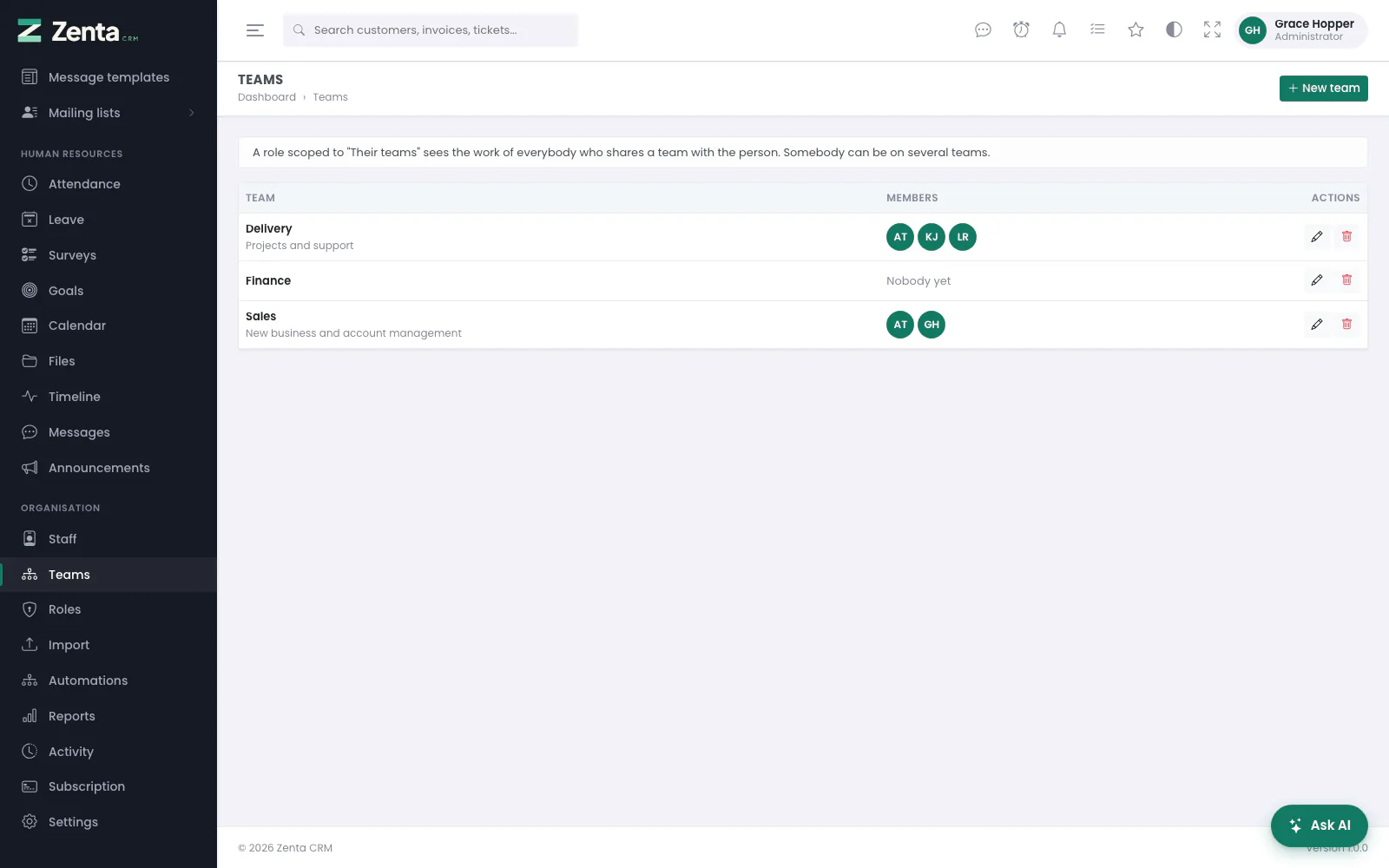The image size is (1389, 868).
Task: Click the AT avatar in Delivery row
Action: tap(900, 237)
